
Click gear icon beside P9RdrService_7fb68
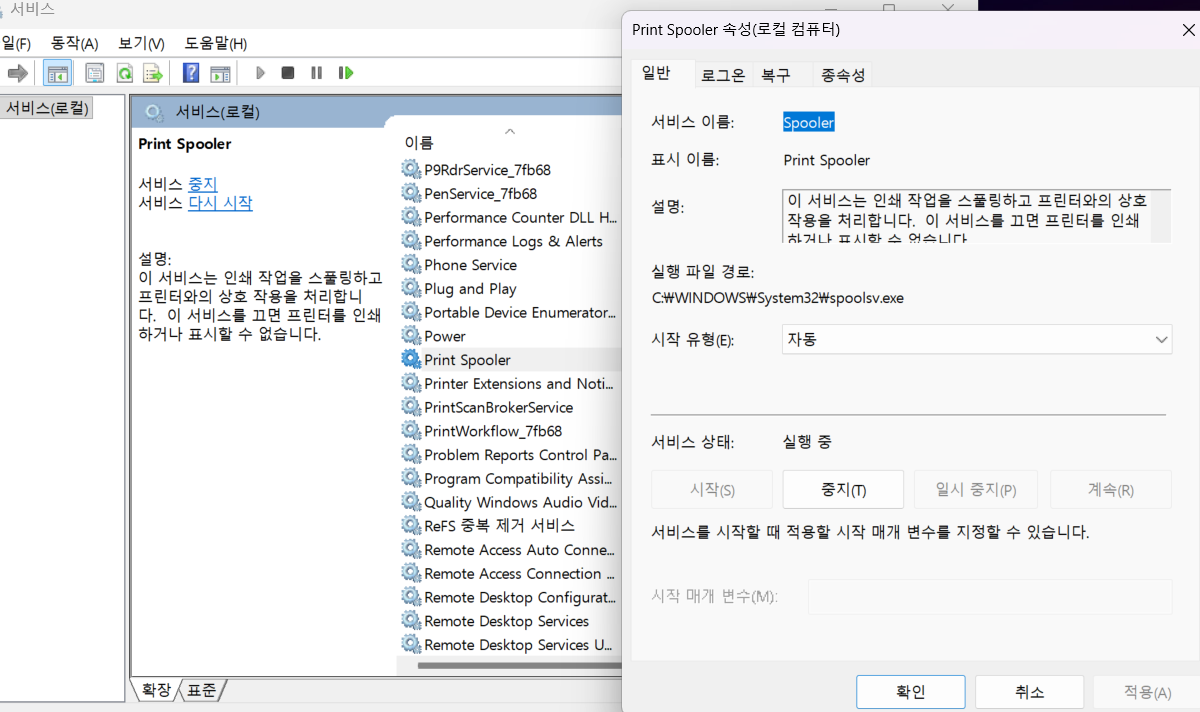(x=411, y=169)
